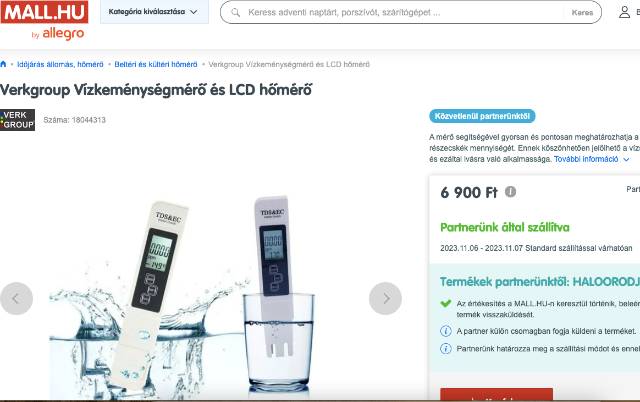Click the Közvetlenül partnerünktől badge

coord(482,116)
